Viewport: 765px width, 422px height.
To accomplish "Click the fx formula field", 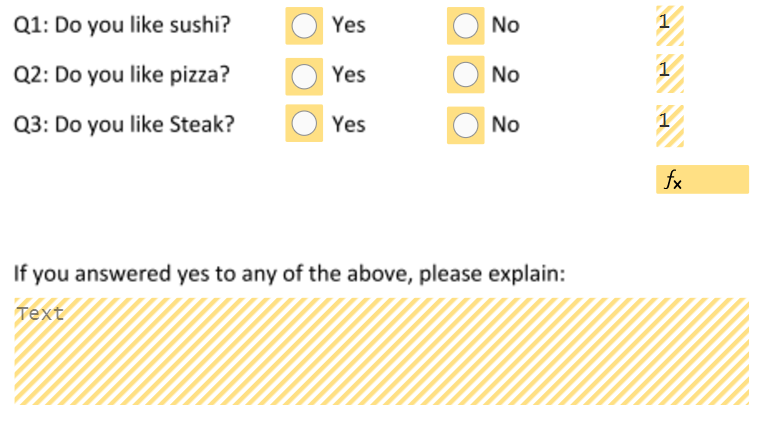I will click(702, 180).
